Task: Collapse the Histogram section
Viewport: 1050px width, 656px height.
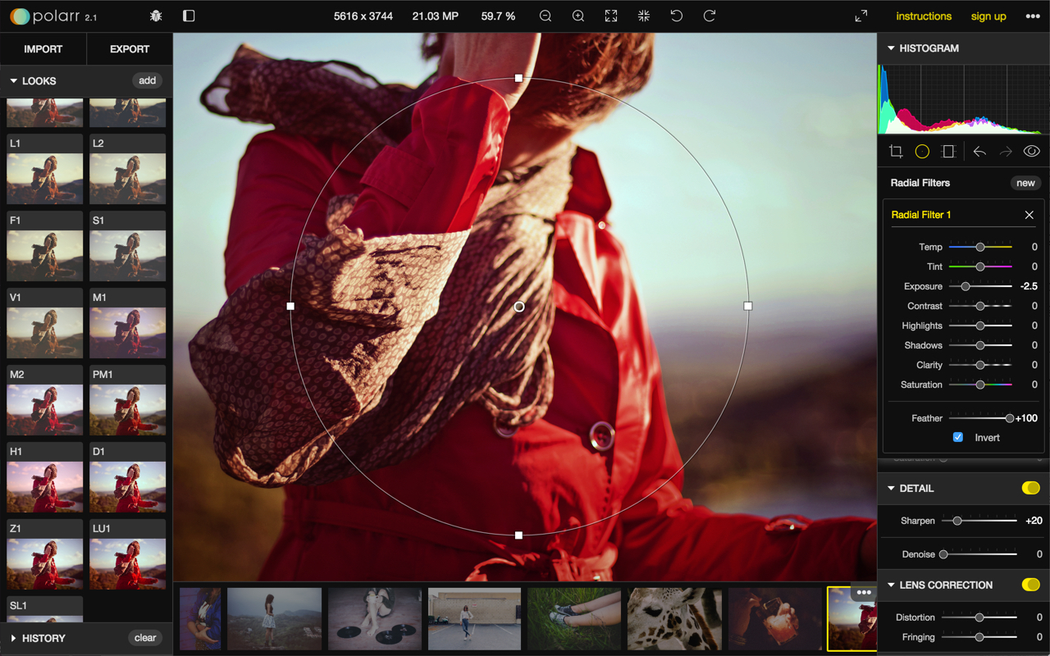Action: 891,48
